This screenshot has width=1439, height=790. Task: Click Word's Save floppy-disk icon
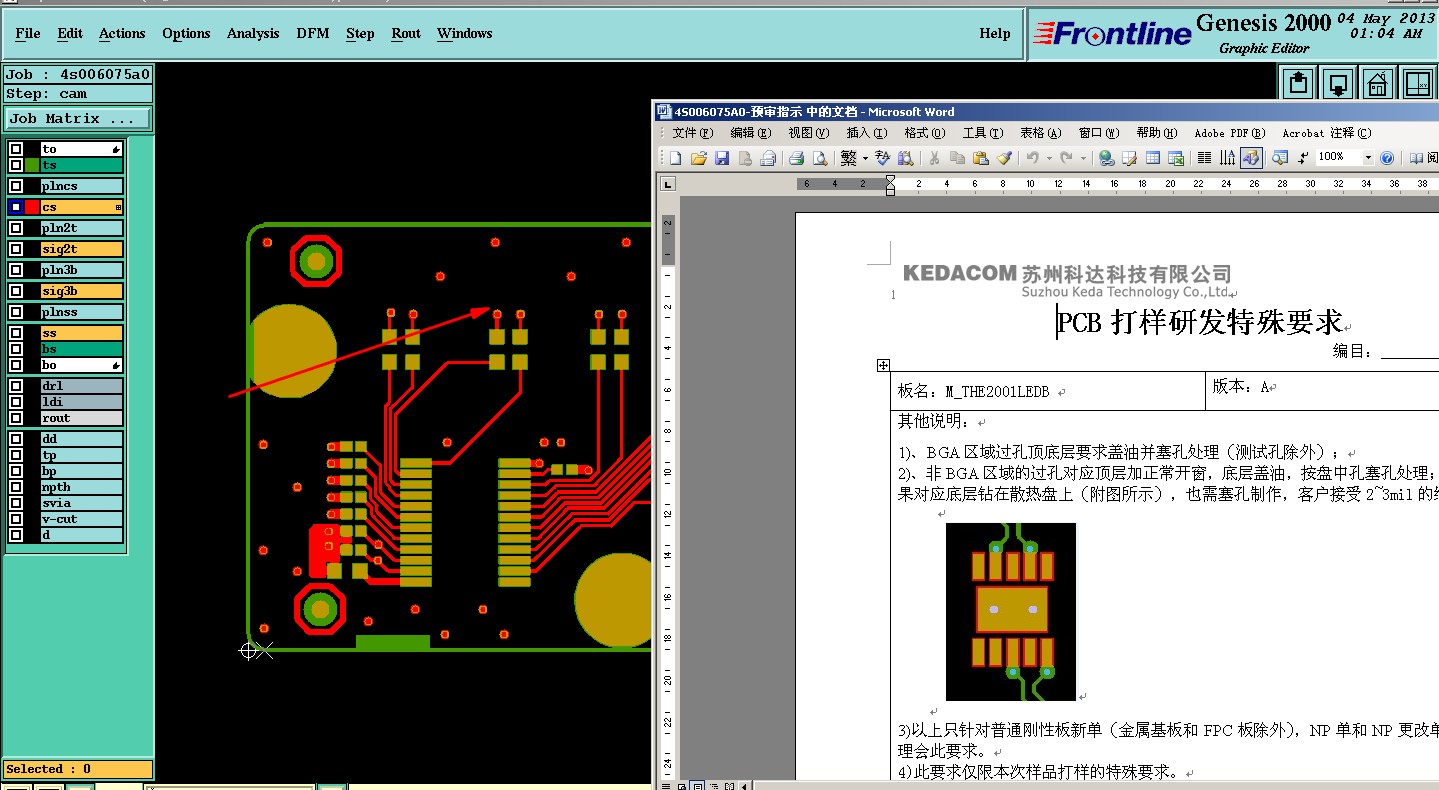(721, 158)
